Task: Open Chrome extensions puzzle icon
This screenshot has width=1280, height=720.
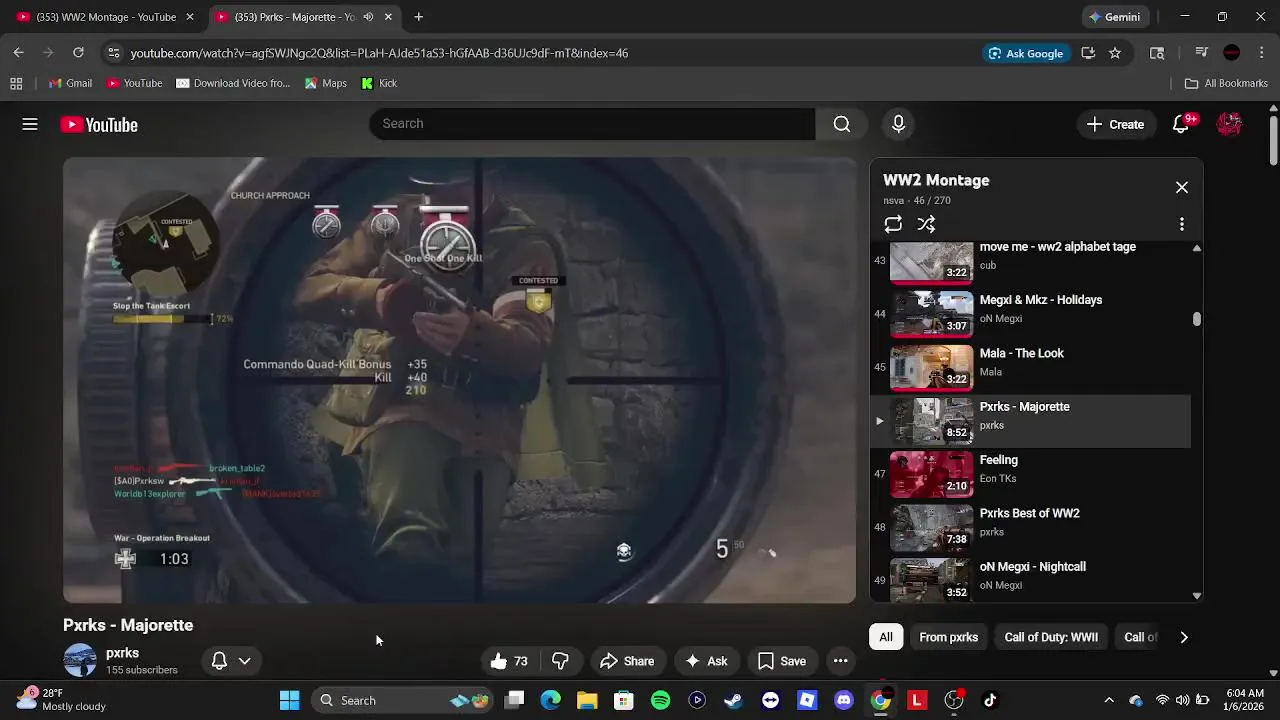Action: (x=1157, y=53)
